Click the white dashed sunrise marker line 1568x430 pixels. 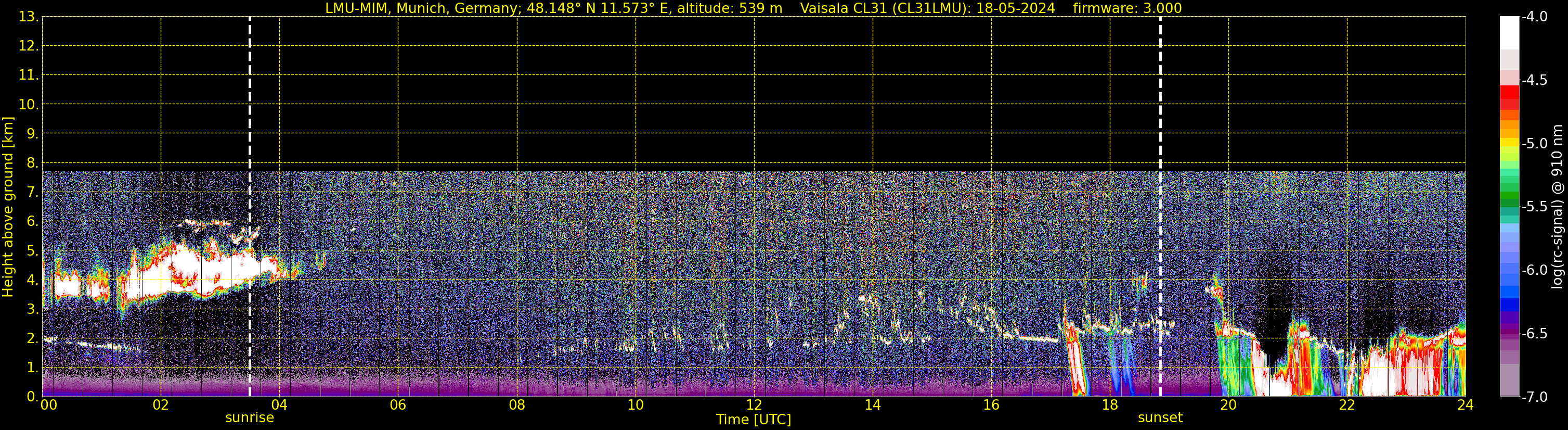pyautogui.click(x=250, y=122)
